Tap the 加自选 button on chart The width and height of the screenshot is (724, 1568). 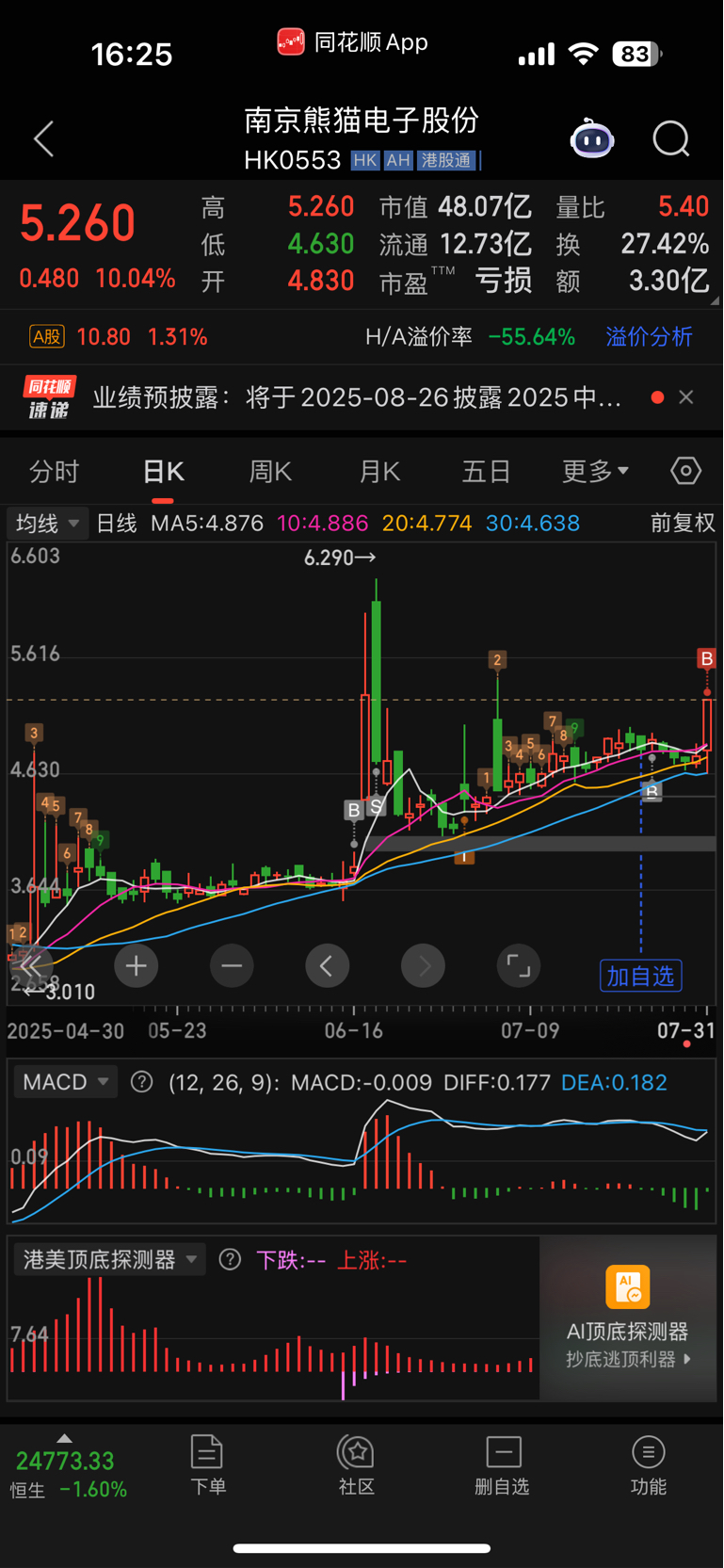point(641,976)
